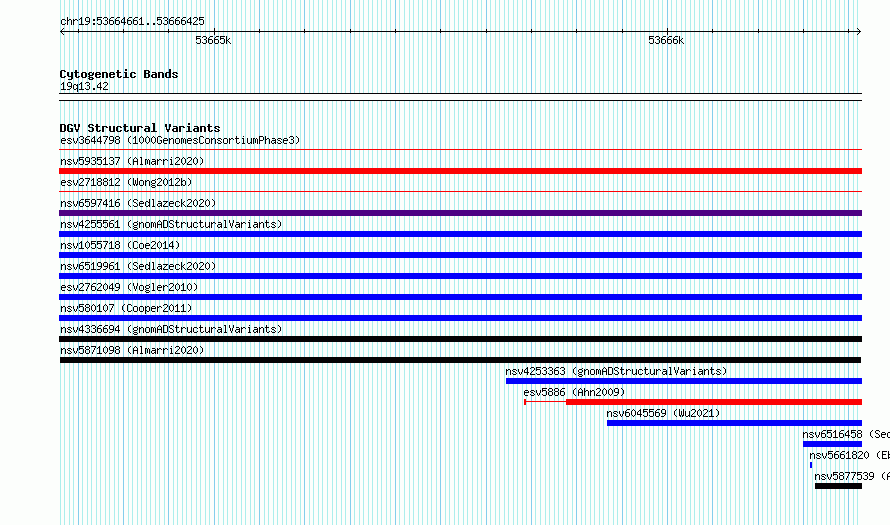Click nsv6597416 (Sedlazeck2020) label
The width and height of the screenshot is (890, 525).
point(138,203)
